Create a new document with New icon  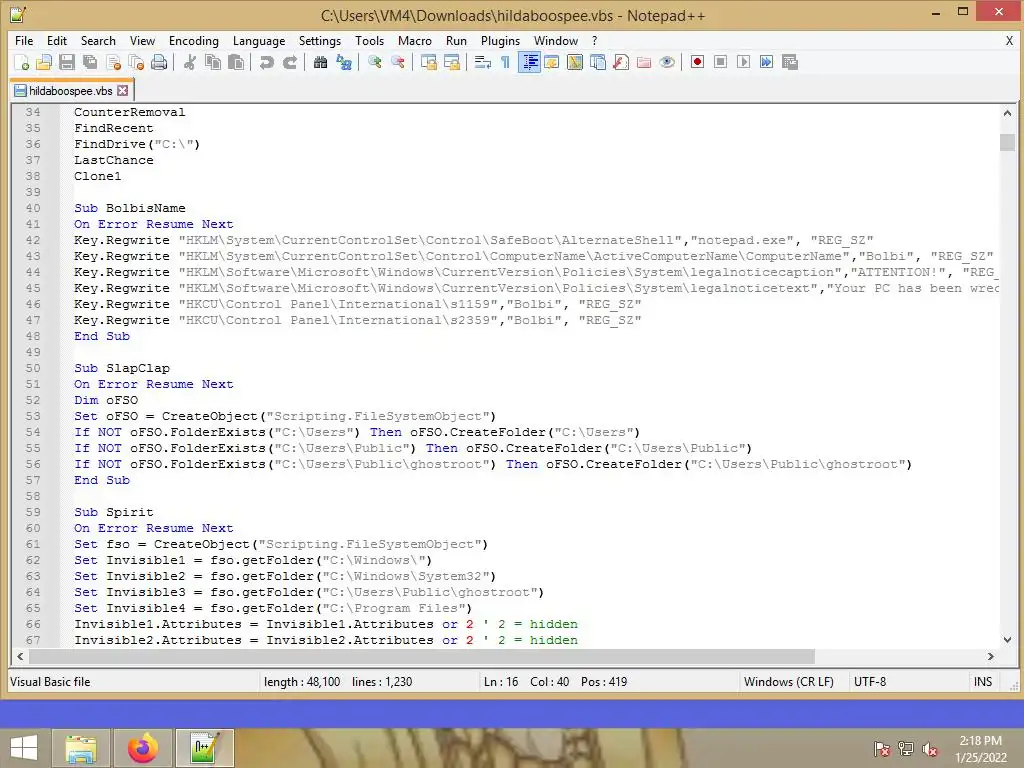click(x=21, y=62)
